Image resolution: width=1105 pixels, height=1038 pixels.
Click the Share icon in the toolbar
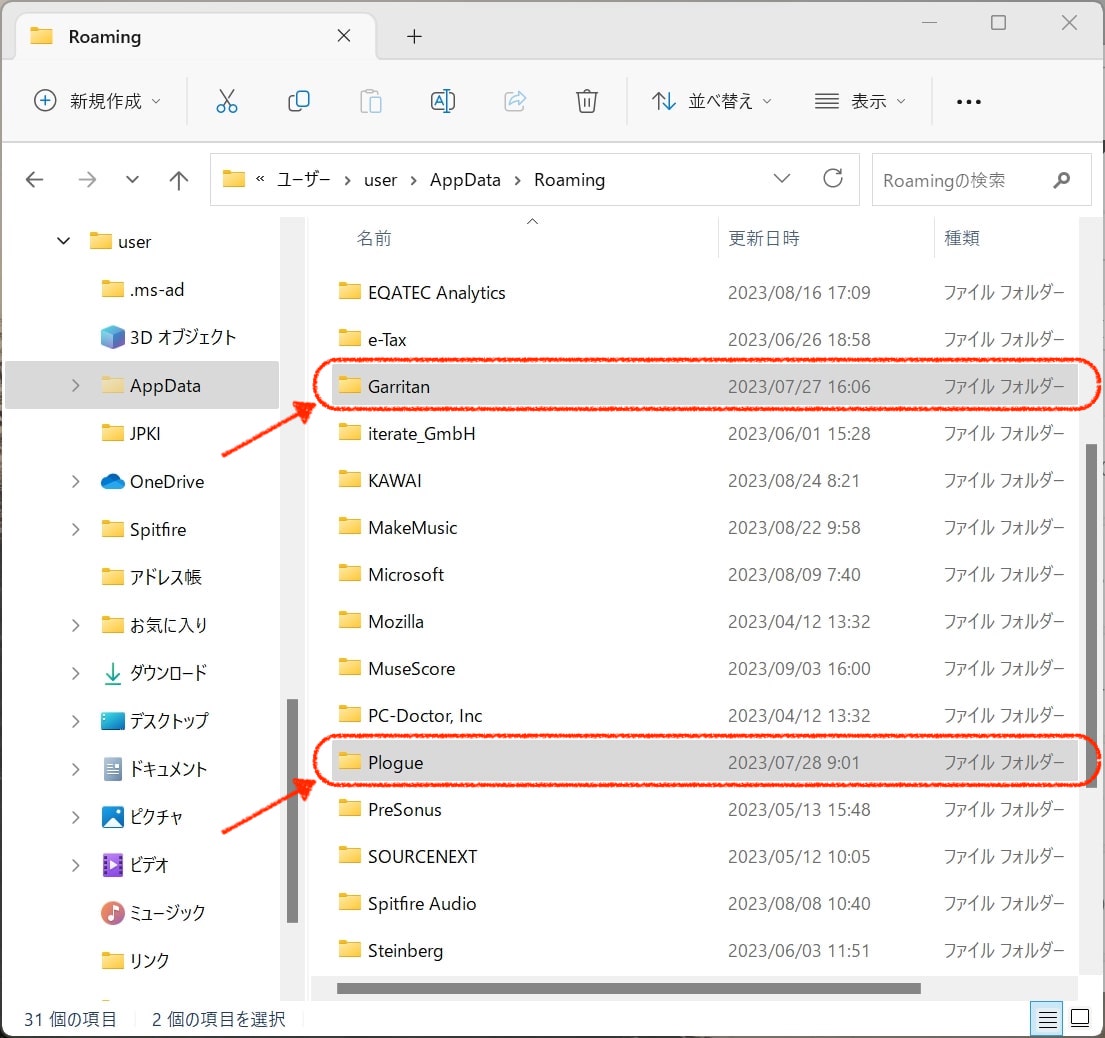pyautogui.click(x=515, y=101)
